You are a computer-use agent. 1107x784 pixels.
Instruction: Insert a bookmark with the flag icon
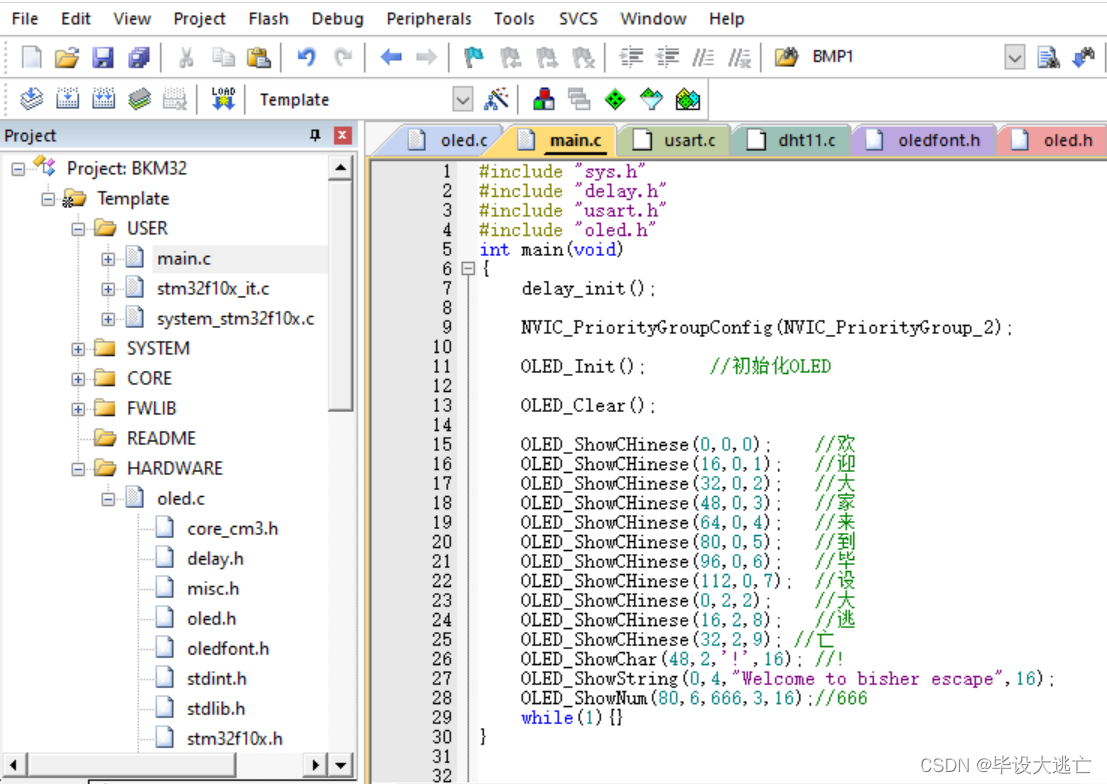pos(474,57)
